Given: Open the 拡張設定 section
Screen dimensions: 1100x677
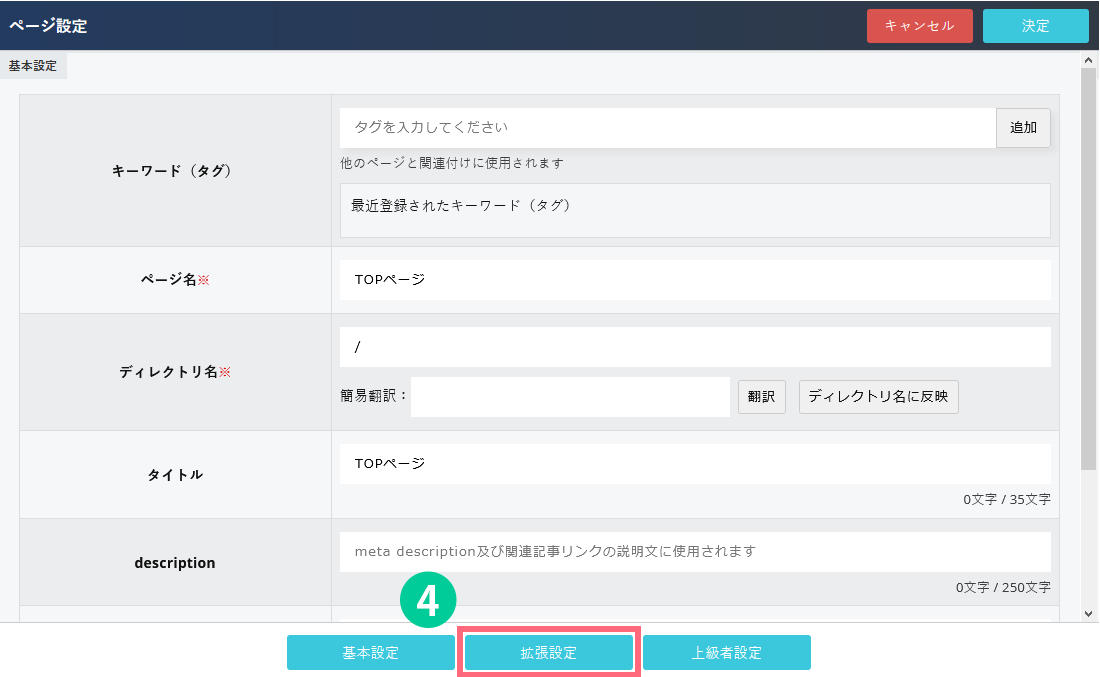Looking at the screenshot, I should pyautogui.click(x=548, y=653).
